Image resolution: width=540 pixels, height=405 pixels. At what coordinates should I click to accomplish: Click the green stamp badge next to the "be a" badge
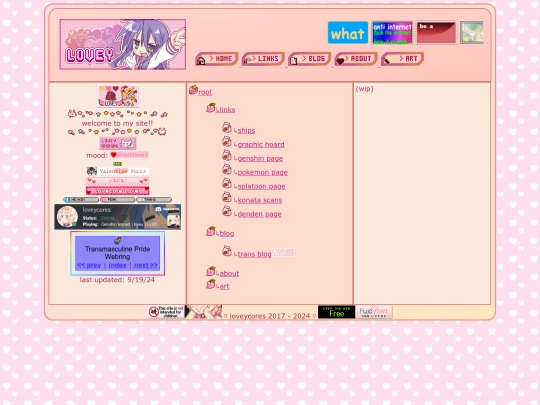tap(472, 33)
